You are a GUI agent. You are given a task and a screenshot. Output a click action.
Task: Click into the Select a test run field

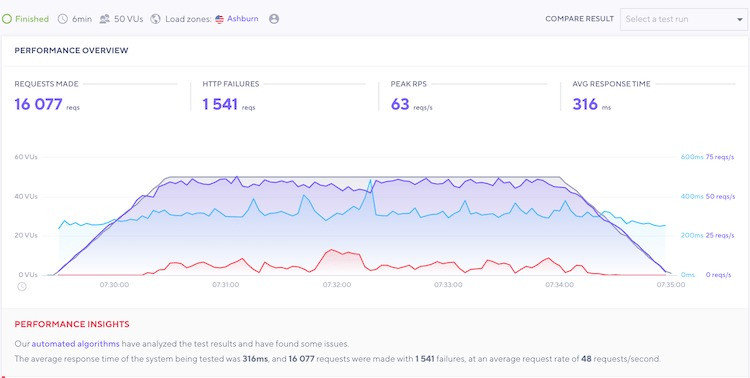pos(684,20)
